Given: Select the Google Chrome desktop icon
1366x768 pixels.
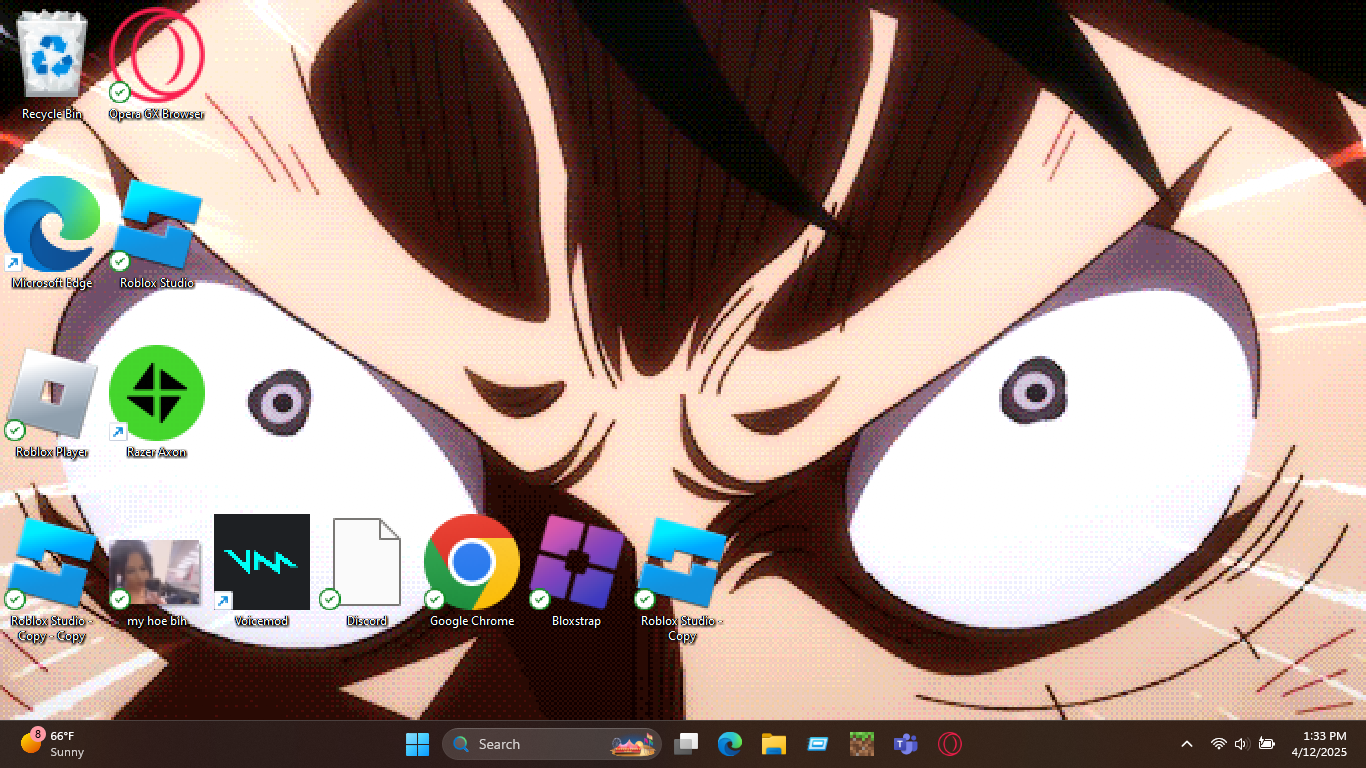Looking at the screenshot, I should click(x=472, y=572).
